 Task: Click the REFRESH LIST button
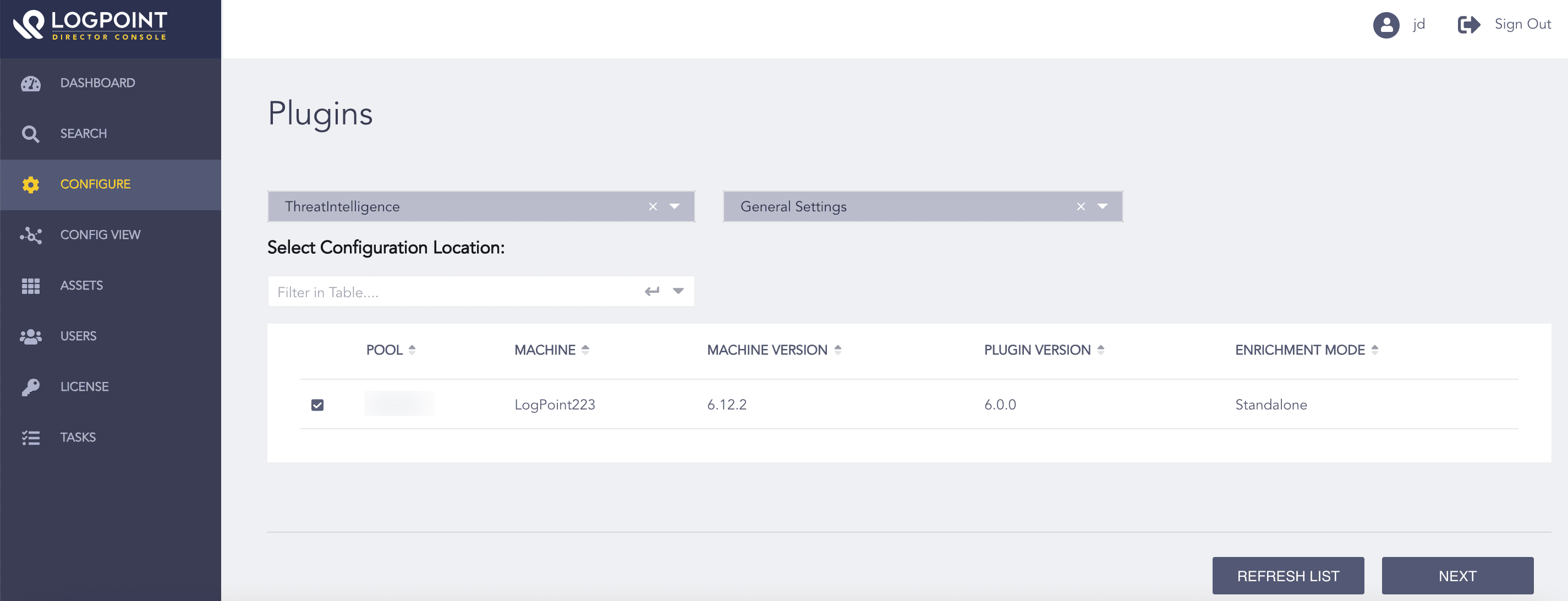pos(1288,576)
